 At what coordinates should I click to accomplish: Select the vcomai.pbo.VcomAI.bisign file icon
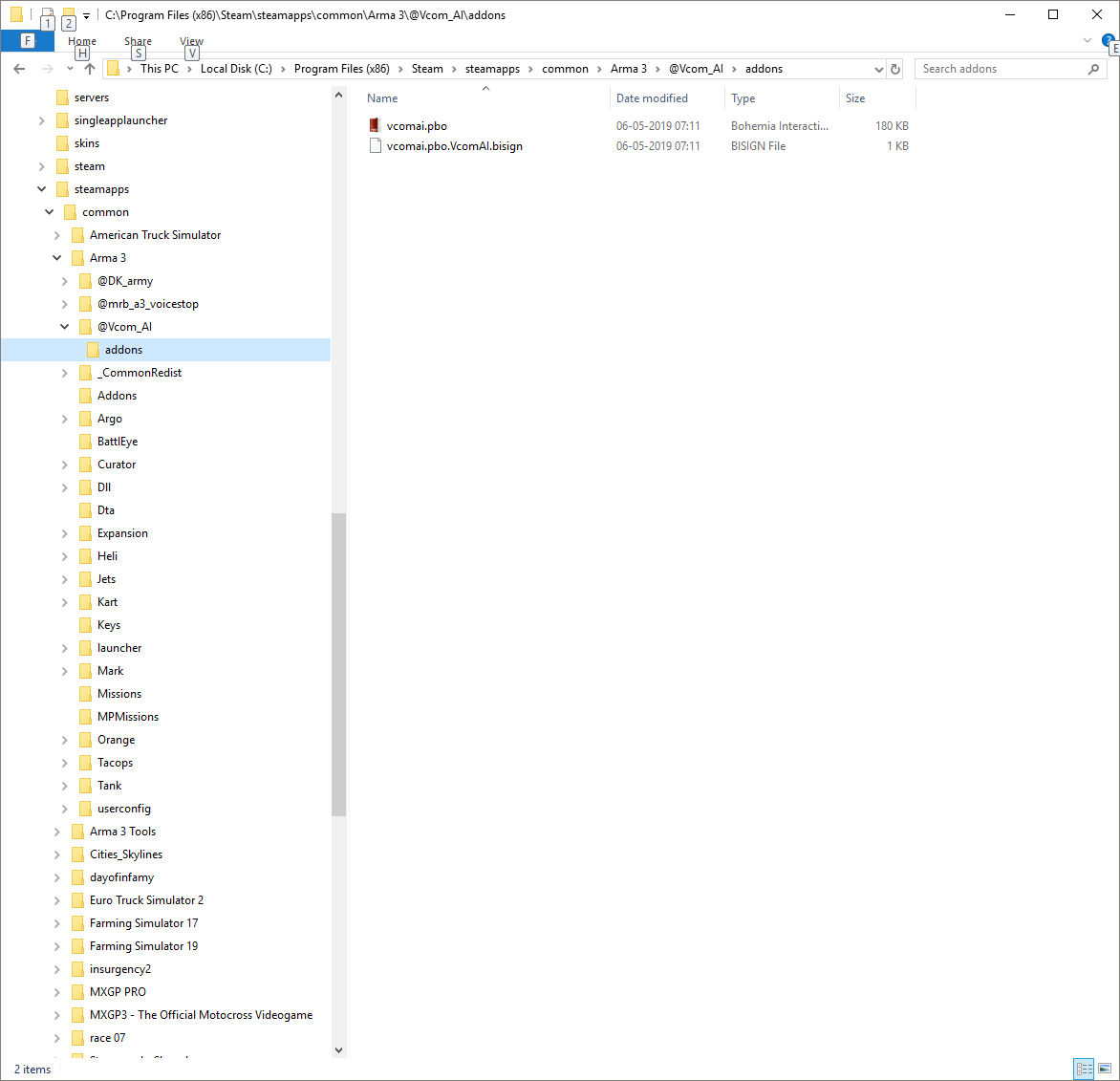[375, 145]
